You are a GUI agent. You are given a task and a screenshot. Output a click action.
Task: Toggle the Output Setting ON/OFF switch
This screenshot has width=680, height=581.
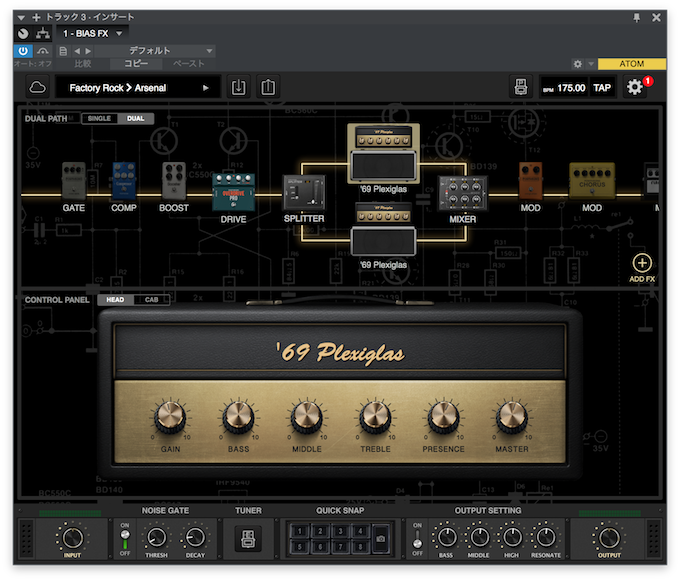(x=417, y=539)
